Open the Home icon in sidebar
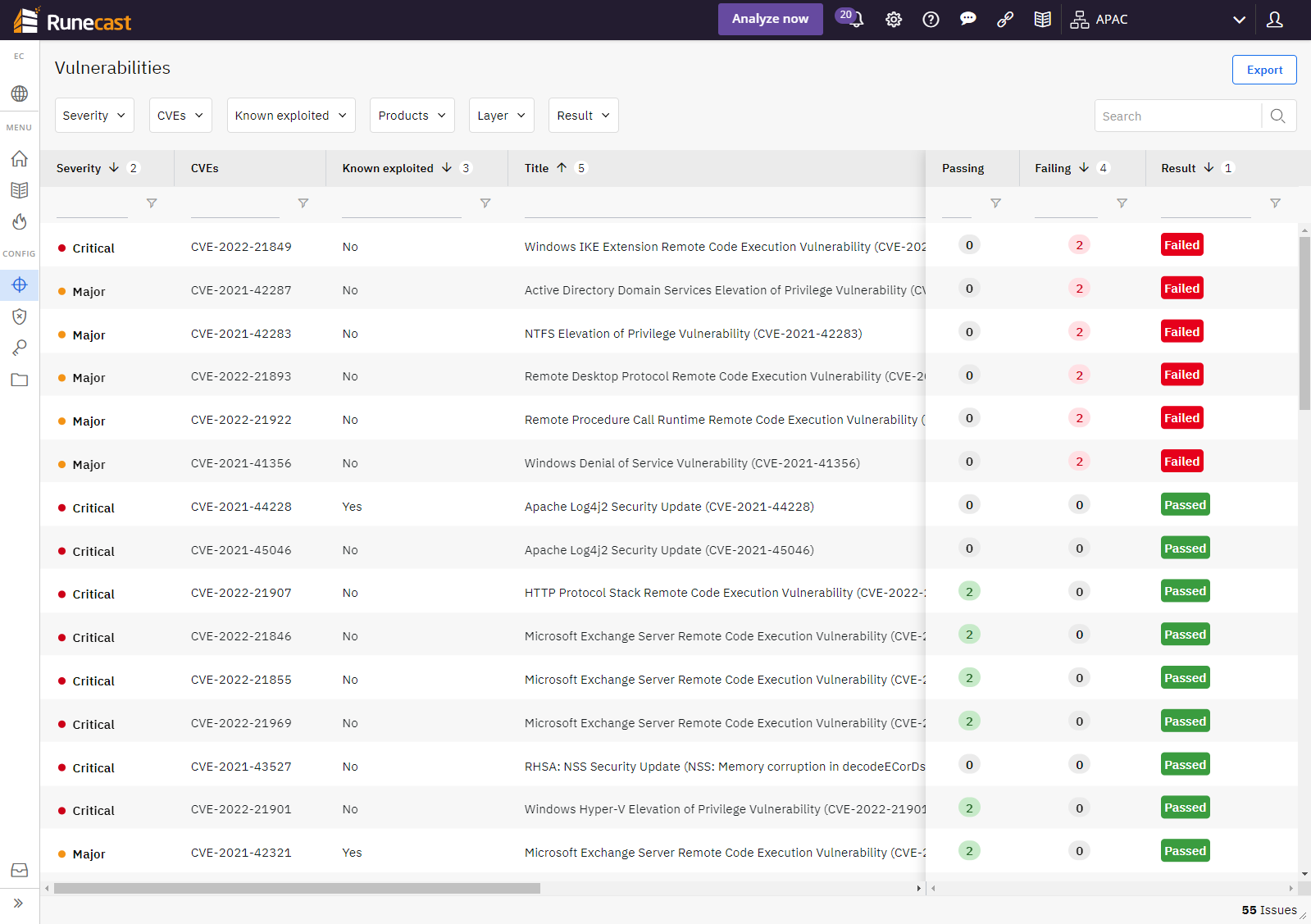 [x=20, y=159]
